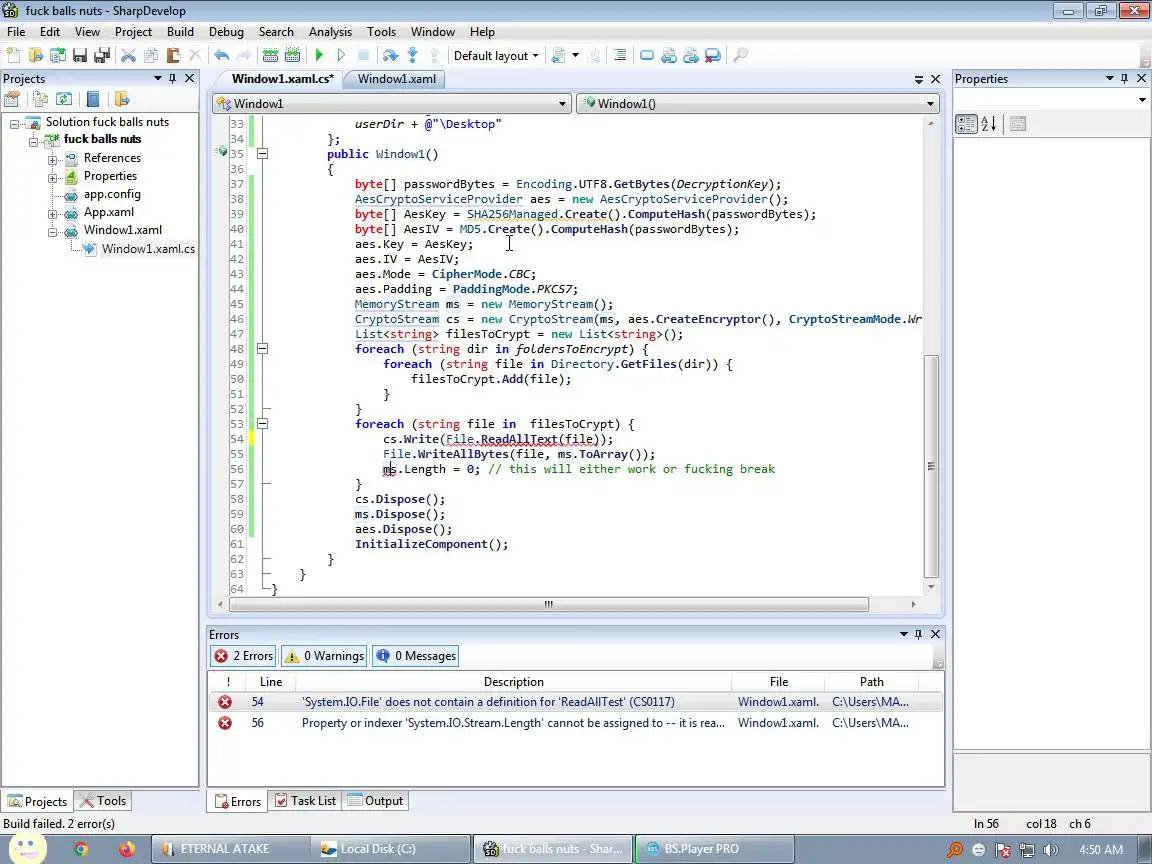1152x864 pixels.
Task: Toggle the 2 Errors filter button
Action: pos(243,656)
